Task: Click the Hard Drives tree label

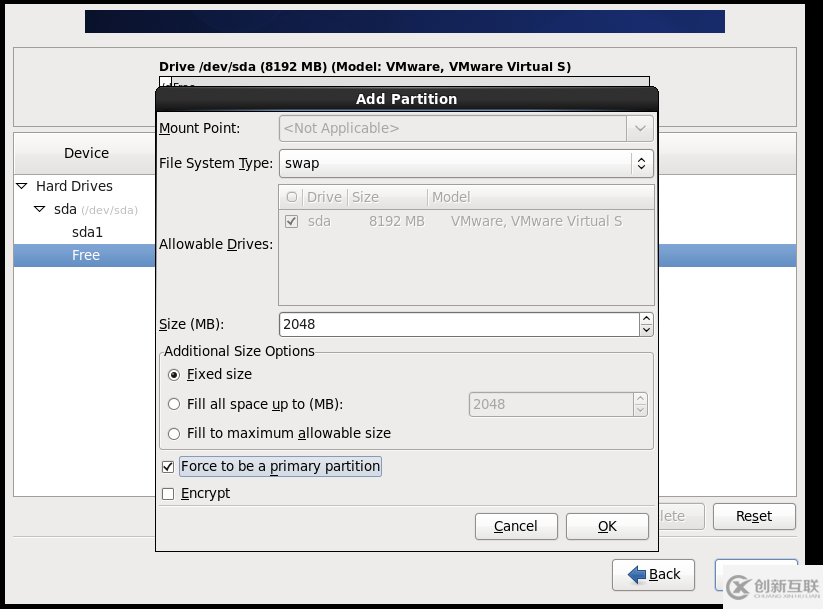Action: 75,186
